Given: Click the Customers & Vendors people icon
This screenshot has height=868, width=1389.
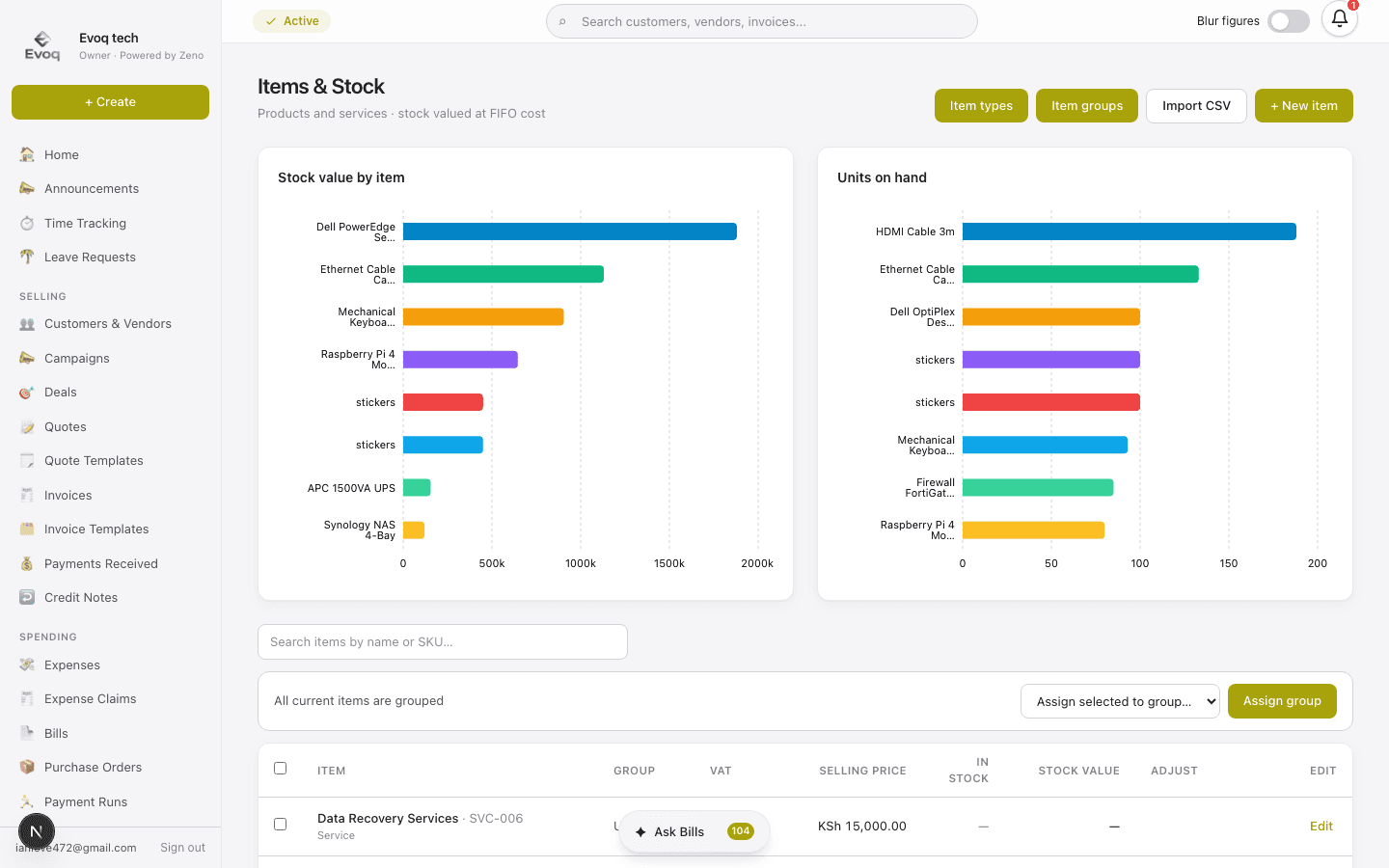Looking at the screenshot, I should [x=27, y=324].
